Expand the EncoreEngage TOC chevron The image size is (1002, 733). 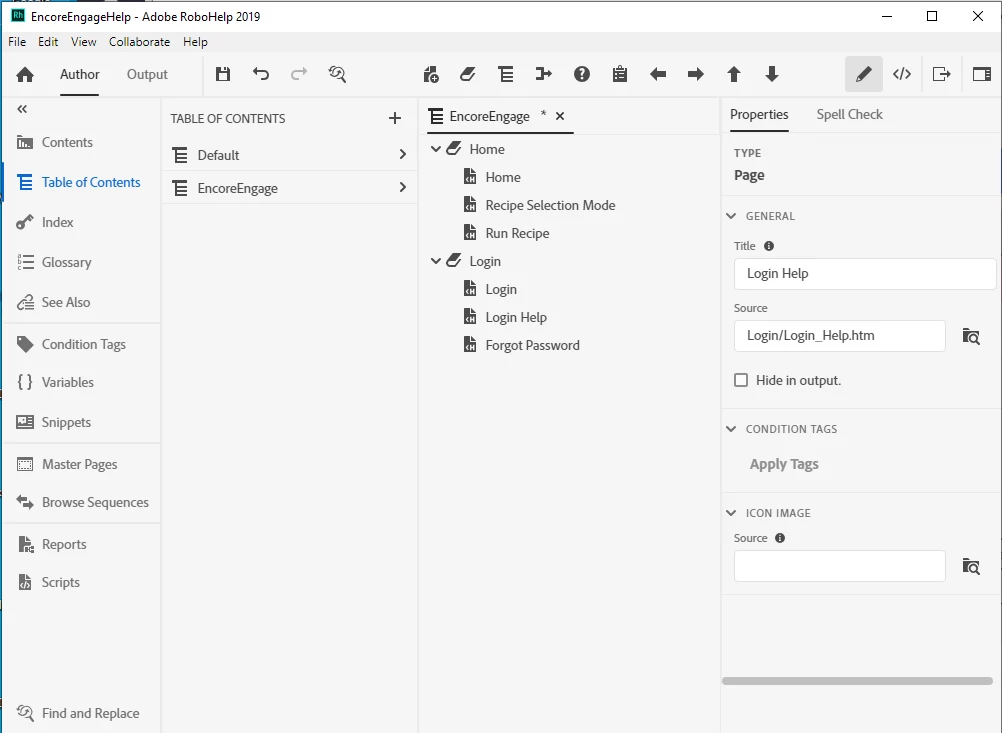(403, 187)
